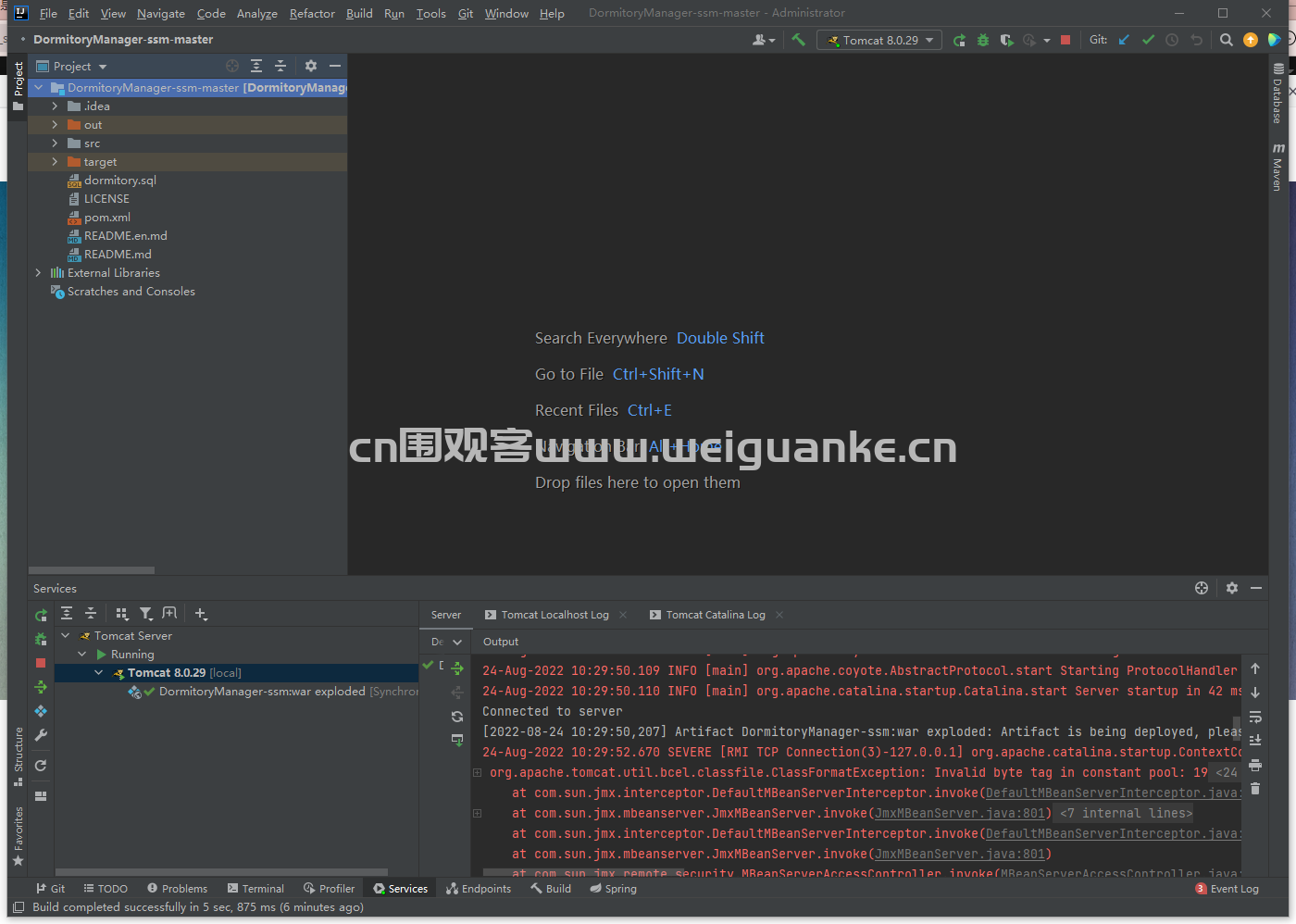This screenshot has width=1296, height=924.
Task: Open the Build menu
Action: [x=359, y=13]
